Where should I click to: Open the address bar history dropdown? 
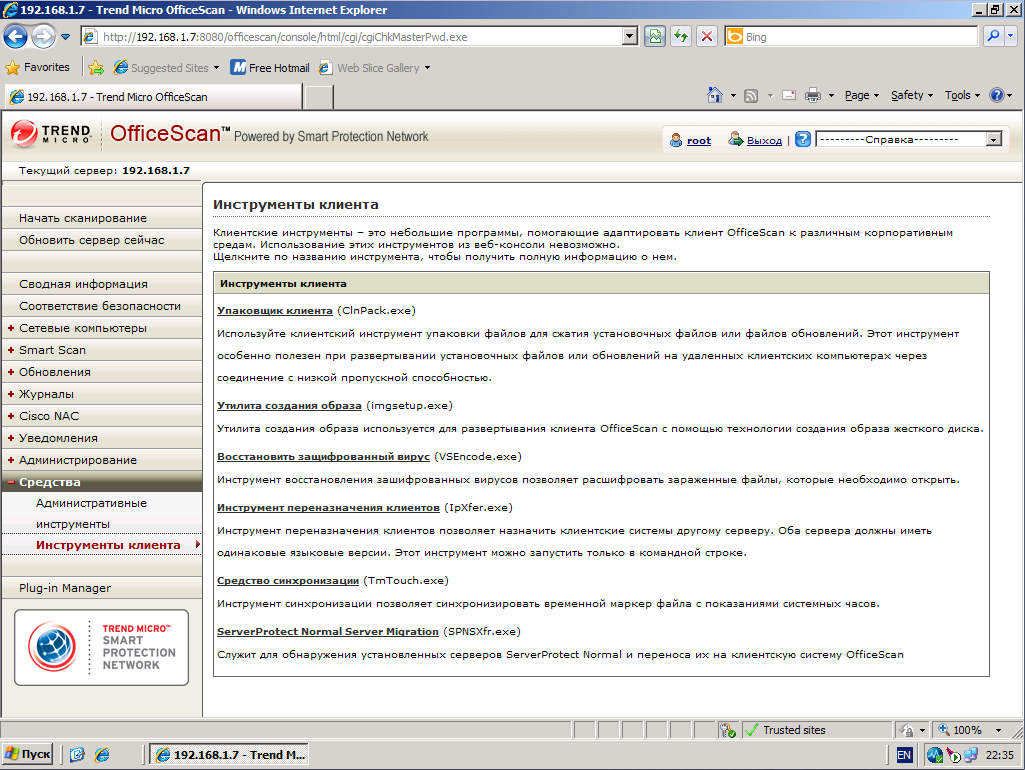[x=630, y=37]
